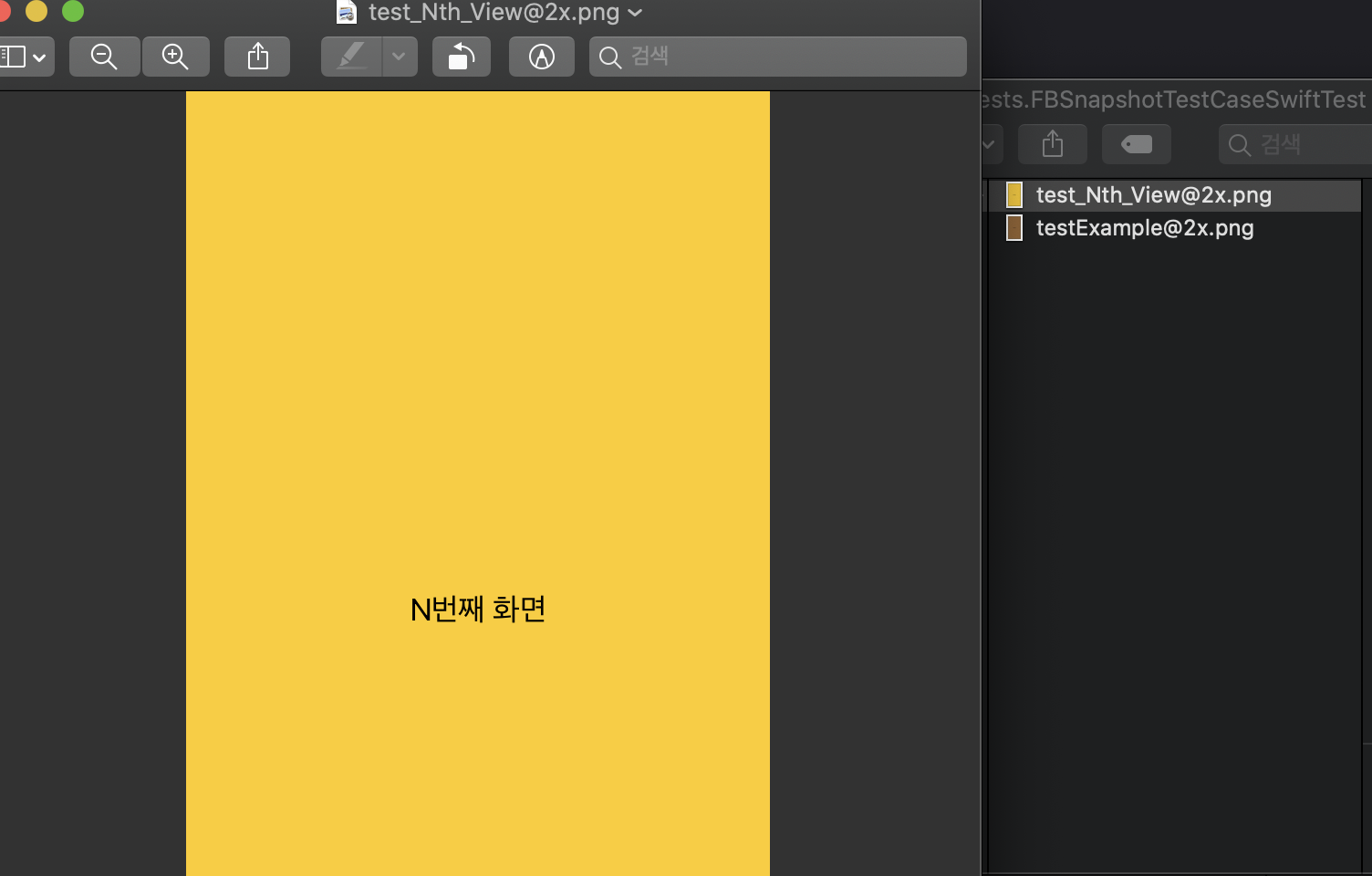Click the green fullscreen button of Preview
Screen dimensions: 1372x876
click(x=73, y=11)
